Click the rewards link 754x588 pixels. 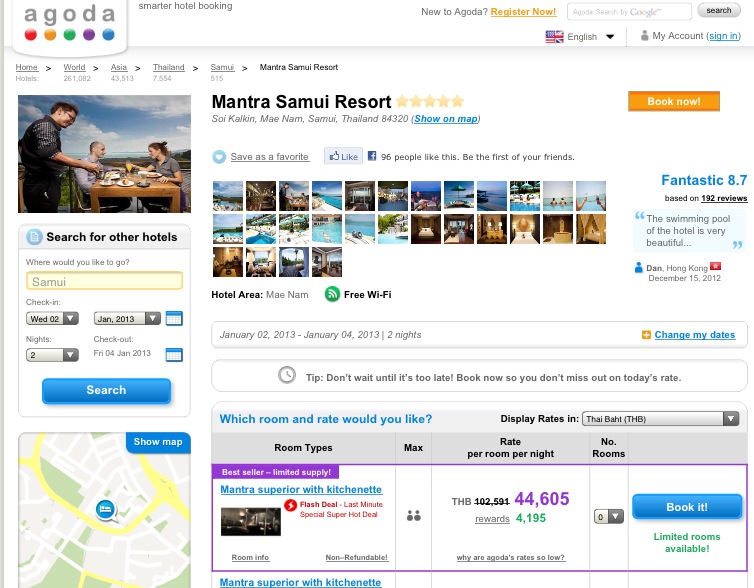coord(492,519)
